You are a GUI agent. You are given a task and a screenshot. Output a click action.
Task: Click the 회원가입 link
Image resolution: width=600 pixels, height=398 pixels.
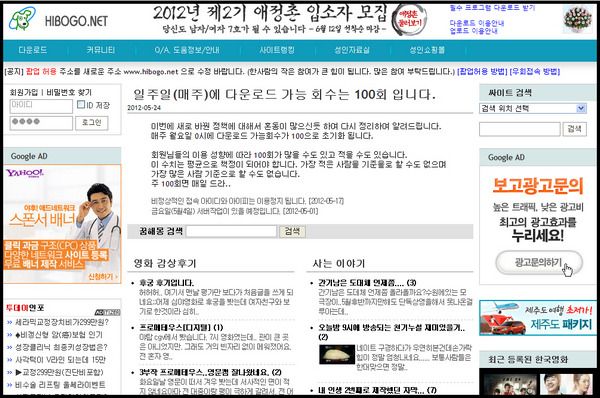pyautogui.click(x=24, y=92)
